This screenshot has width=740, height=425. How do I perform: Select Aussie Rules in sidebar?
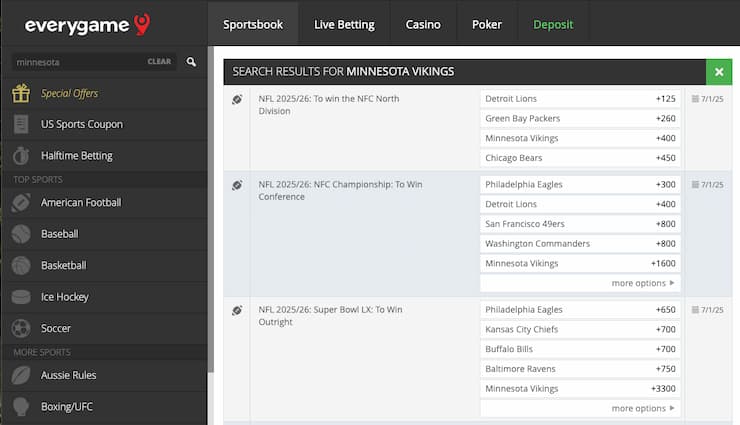click(x=68, y=375)
